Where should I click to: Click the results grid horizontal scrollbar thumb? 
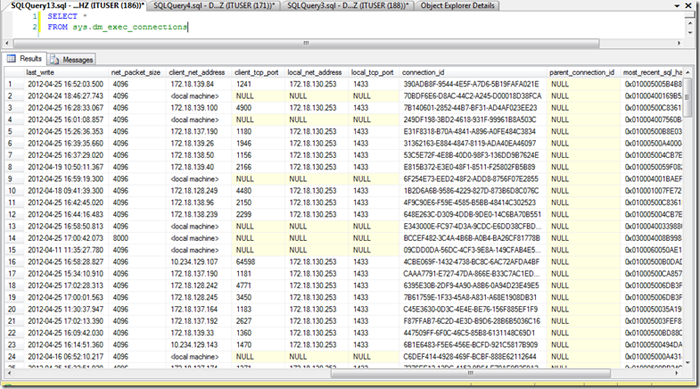tap(470, 373)
